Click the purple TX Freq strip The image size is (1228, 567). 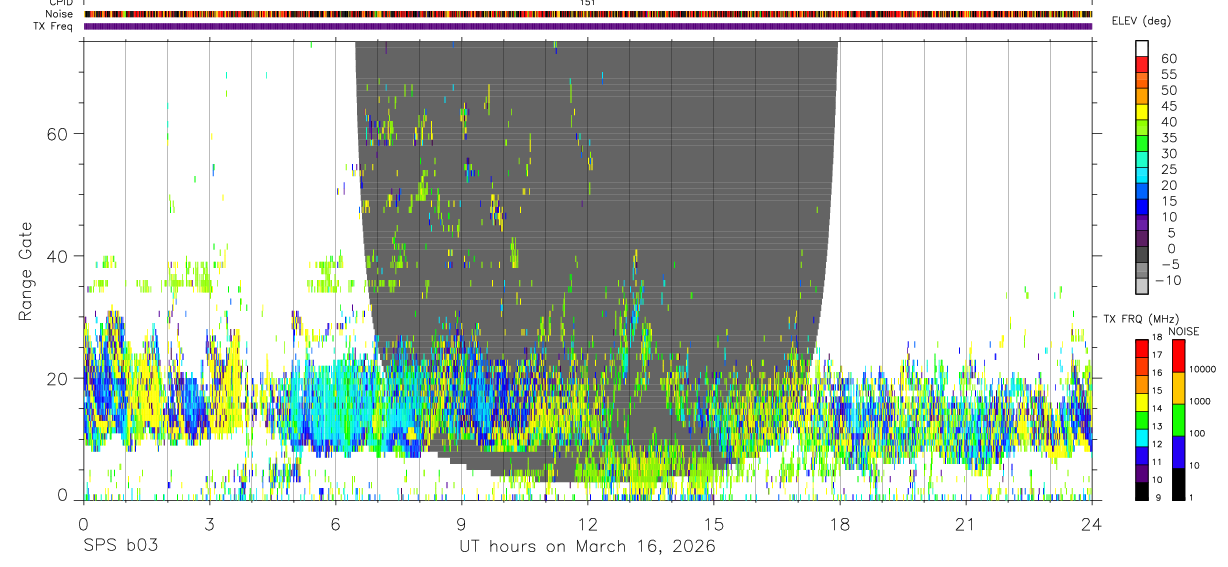588,26
